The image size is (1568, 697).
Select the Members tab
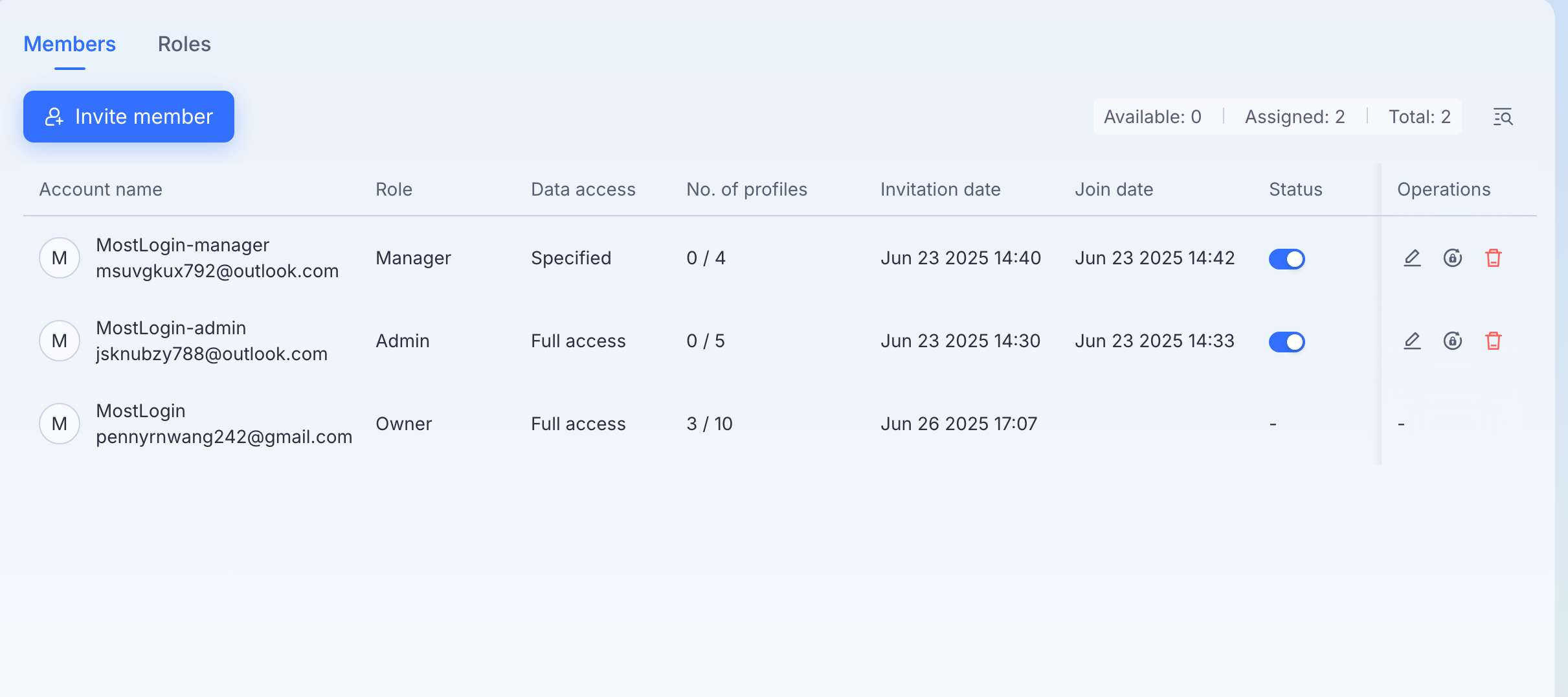pos(70,44)
